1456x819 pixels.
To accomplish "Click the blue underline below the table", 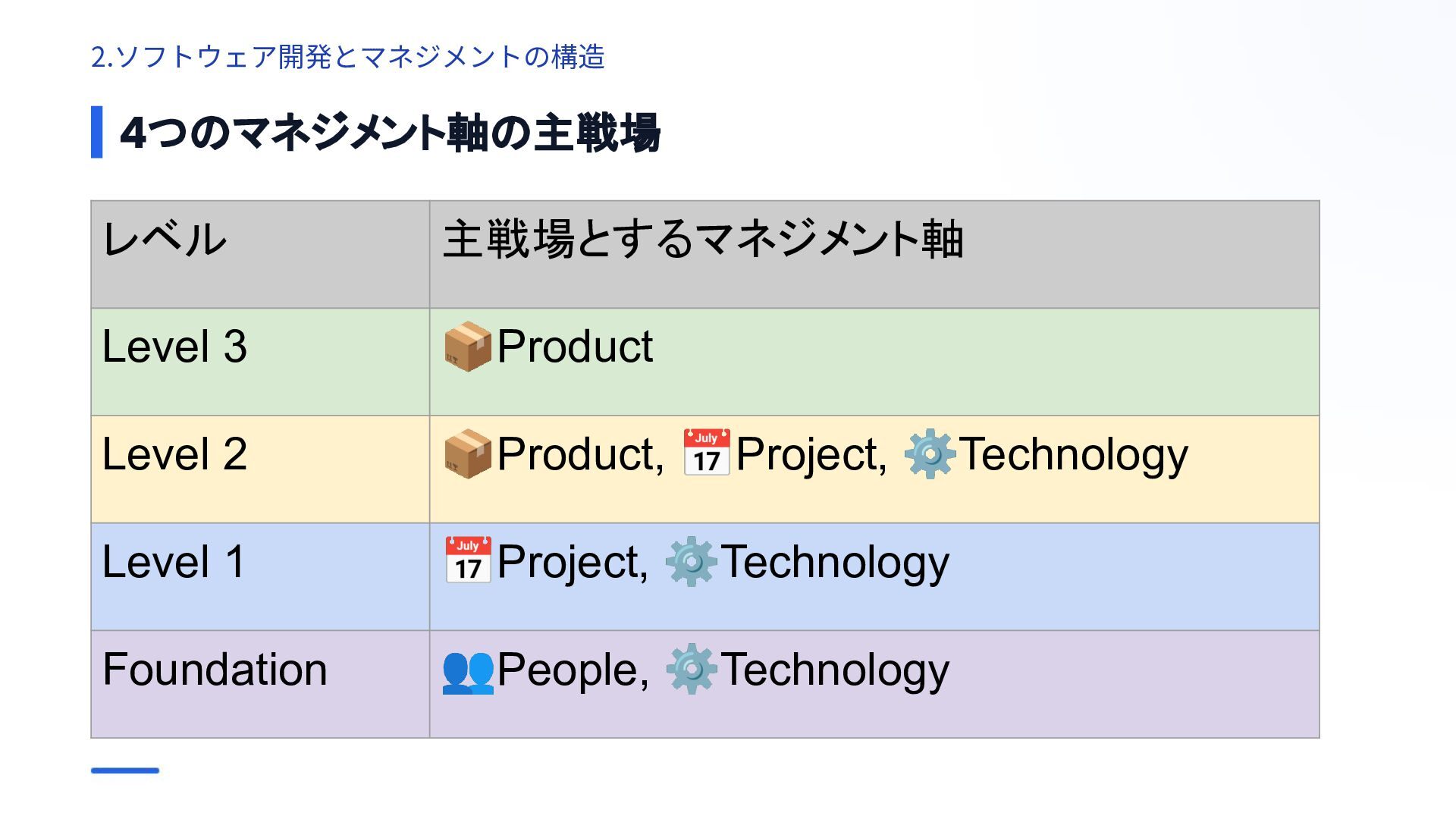I will tap(125, 770).
